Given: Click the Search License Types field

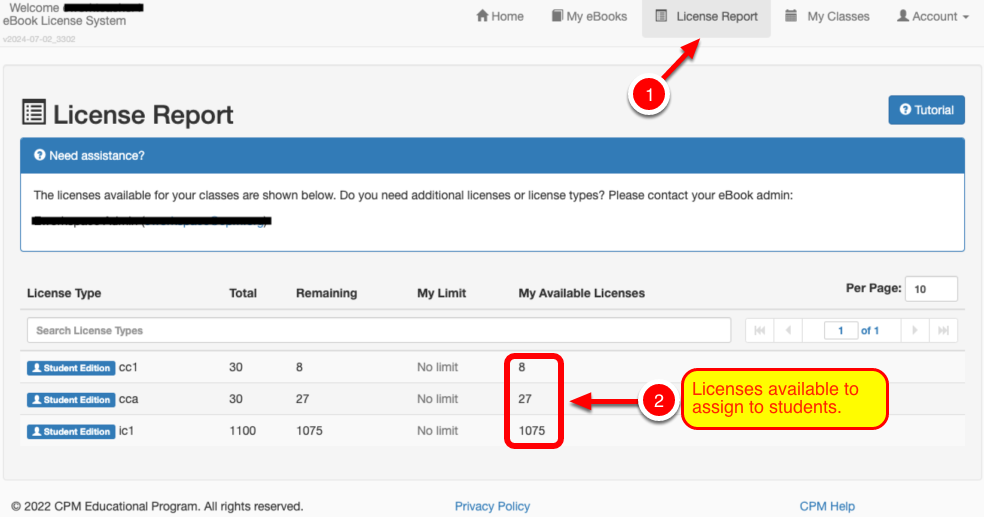Looking at the screenshot, I should point(379,330).
